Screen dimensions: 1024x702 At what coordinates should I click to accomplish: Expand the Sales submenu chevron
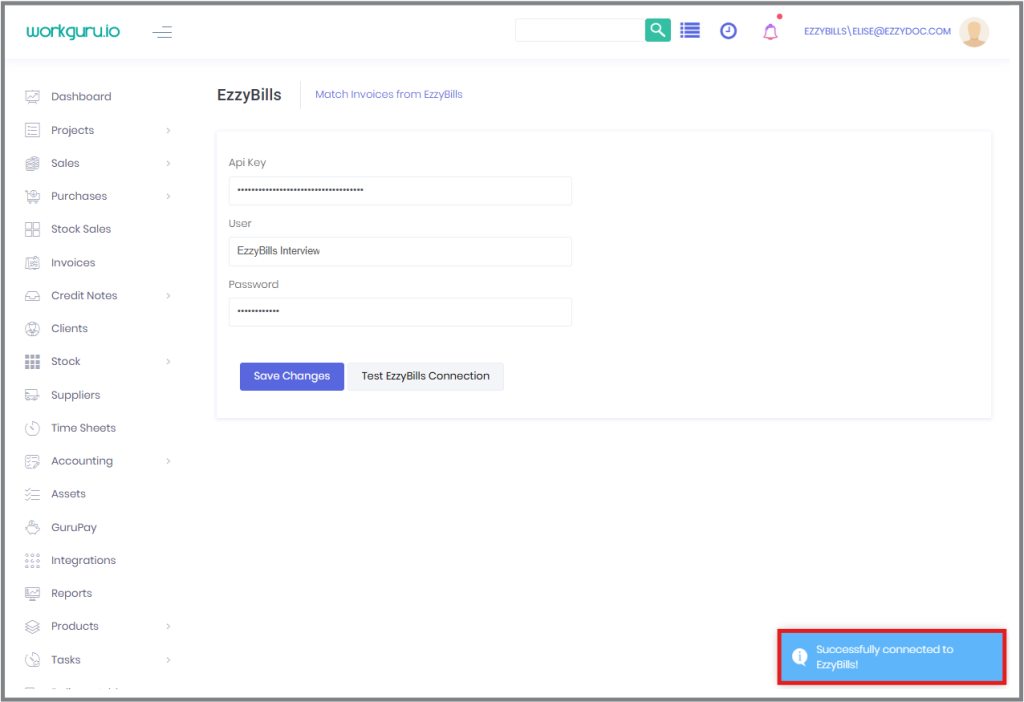pyautogui.click(x=168, y=163)
